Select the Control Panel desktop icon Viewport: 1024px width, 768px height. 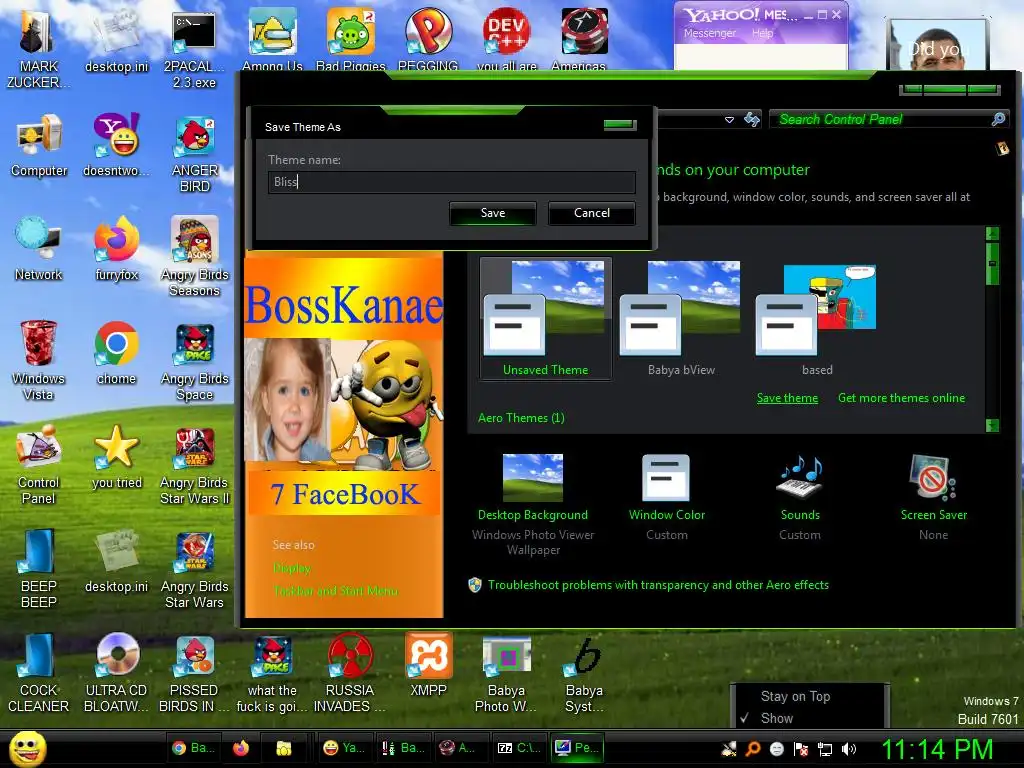click(x=39, y=465)
